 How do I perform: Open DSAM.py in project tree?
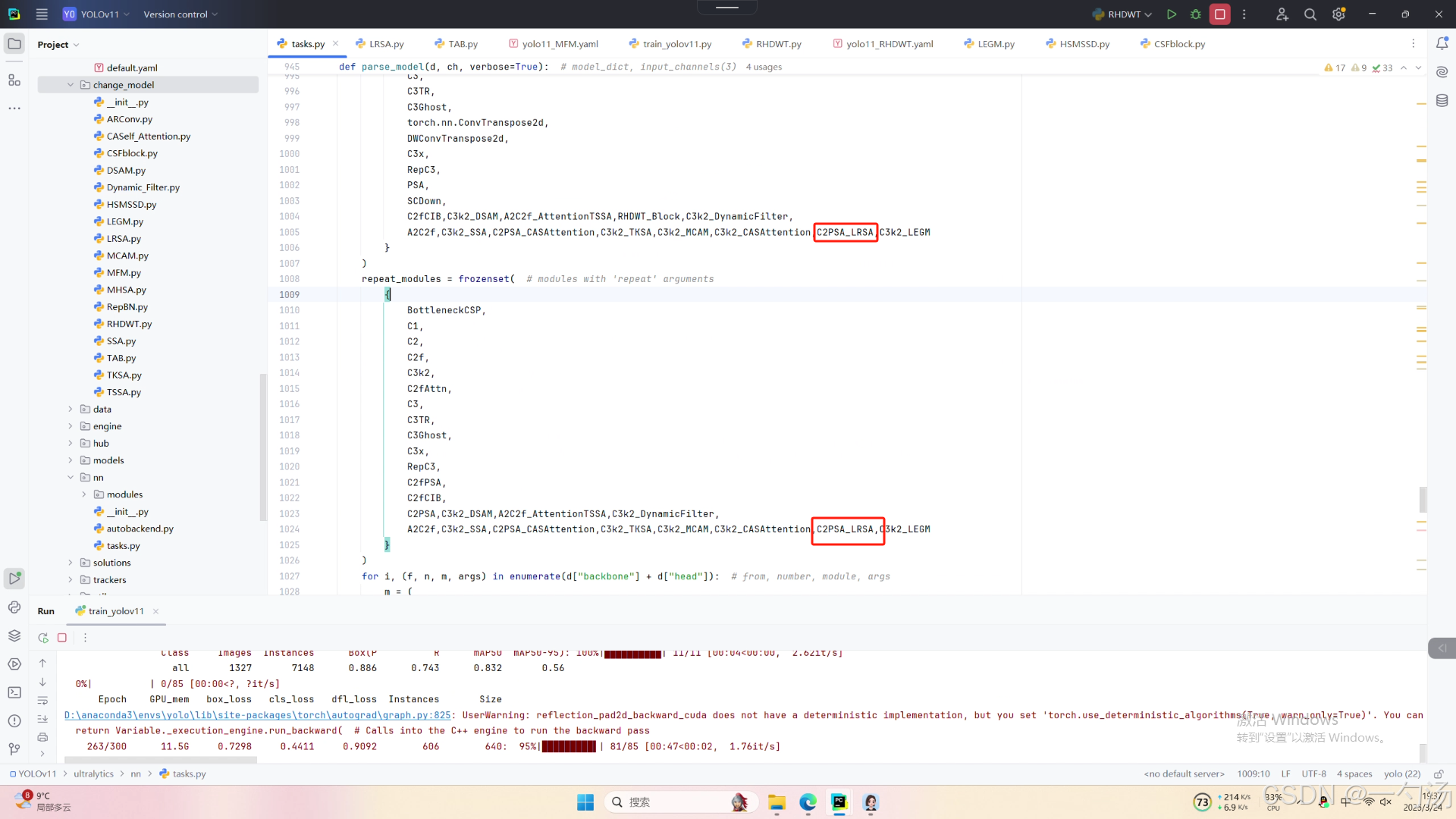coord(126,171)
